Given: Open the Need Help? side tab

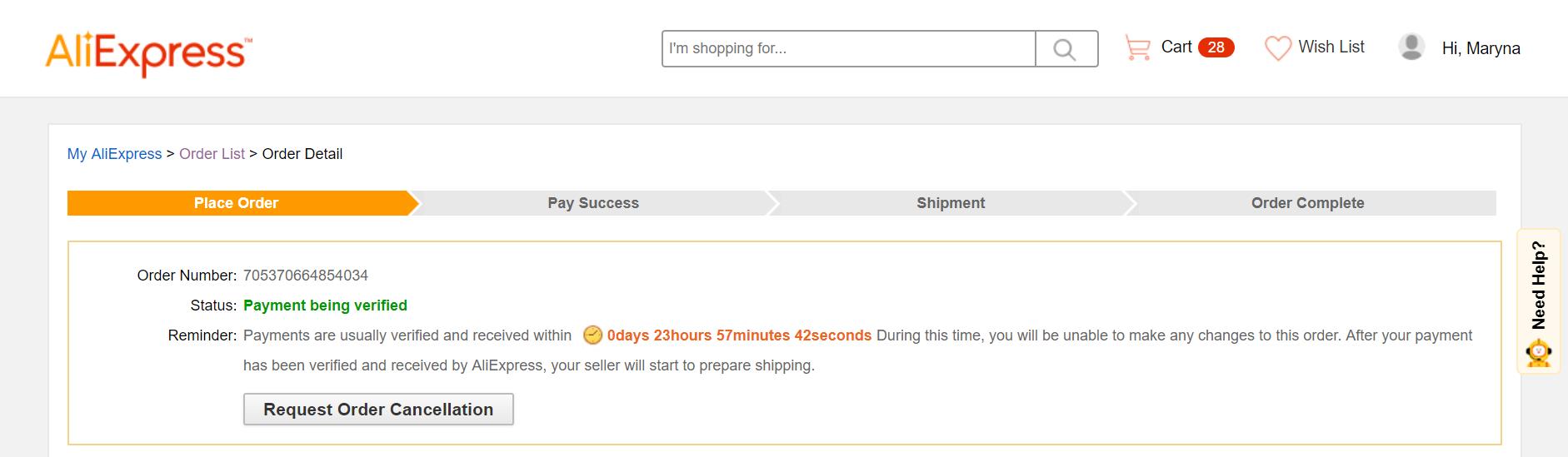Looking at the screenshot, I should click(1538, 286).
